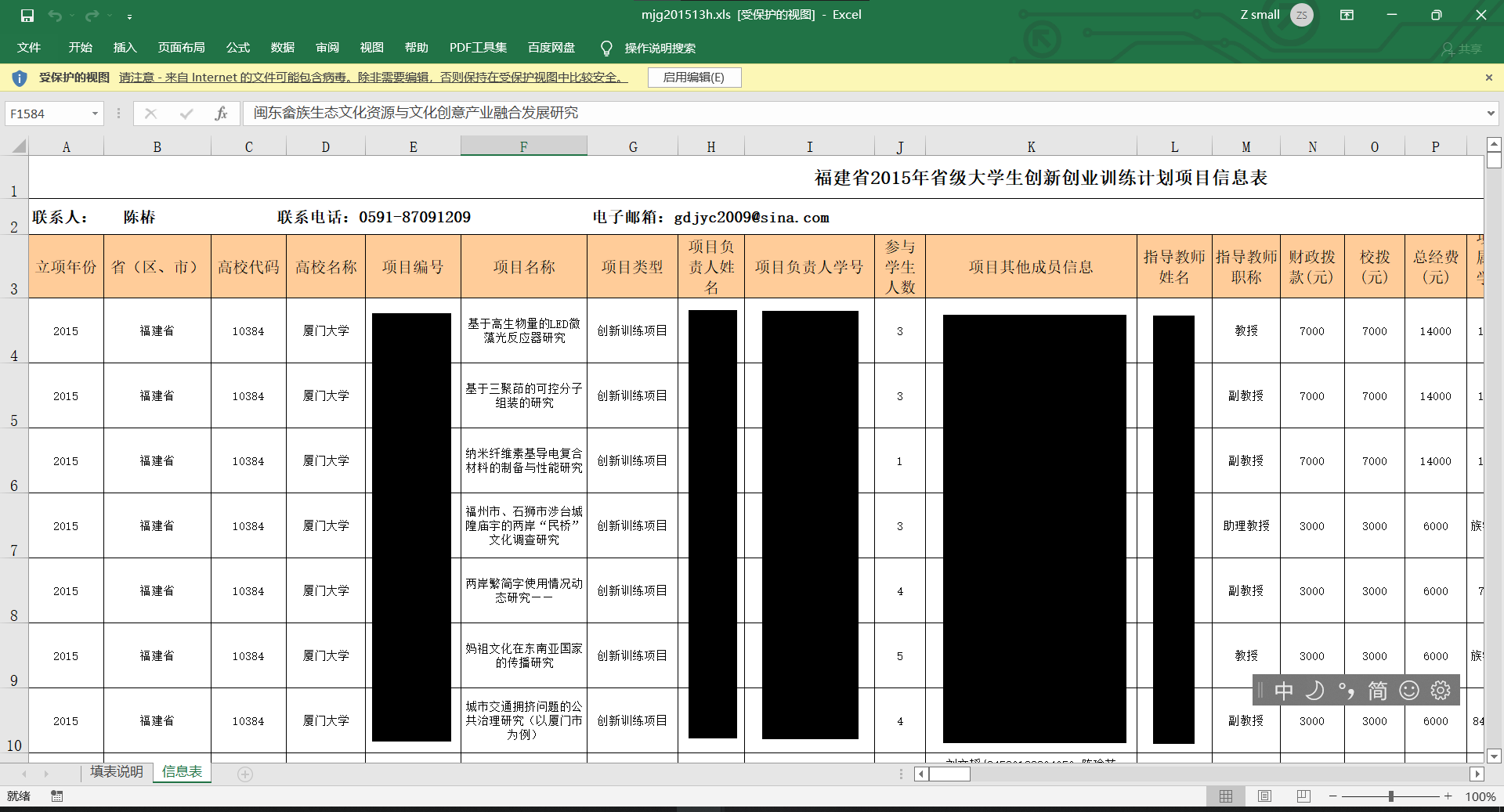Image resolution: width=1504 pixels, height=812 pixels.
Task: Click cell 两岸繁简字使用情况动态研究
Action: (524, 590)
